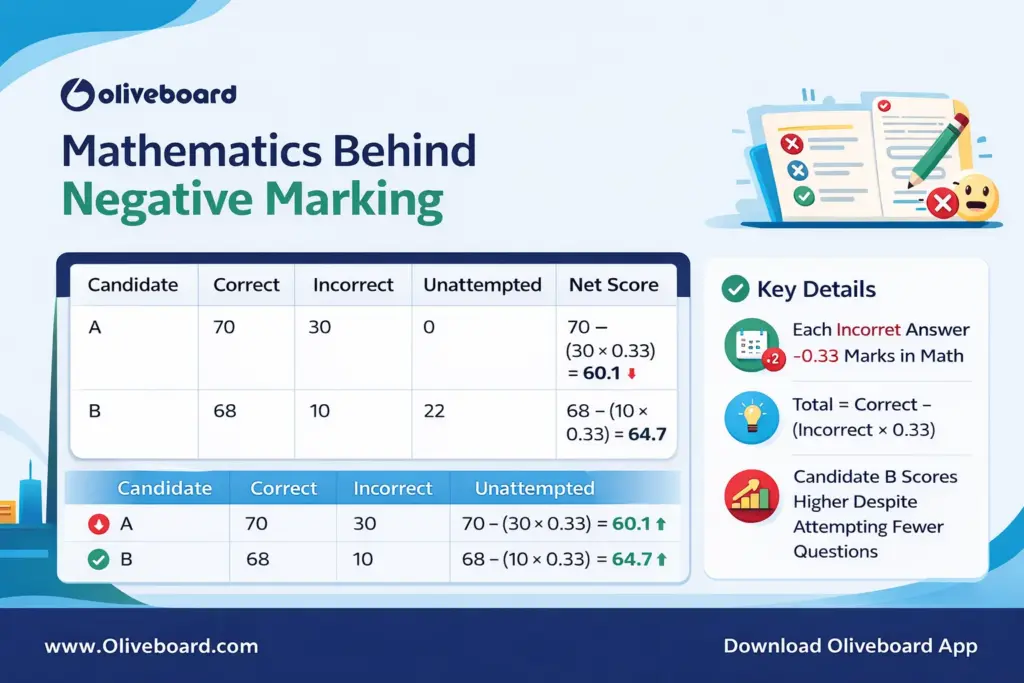
Task: Select the Candidate column header
Action: 133,285
